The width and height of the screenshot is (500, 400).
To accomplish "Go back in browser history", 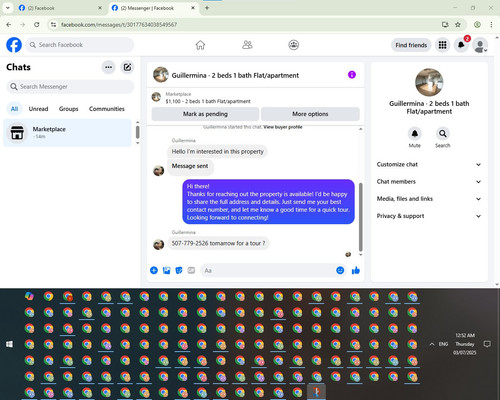I will tap(9, 24).
